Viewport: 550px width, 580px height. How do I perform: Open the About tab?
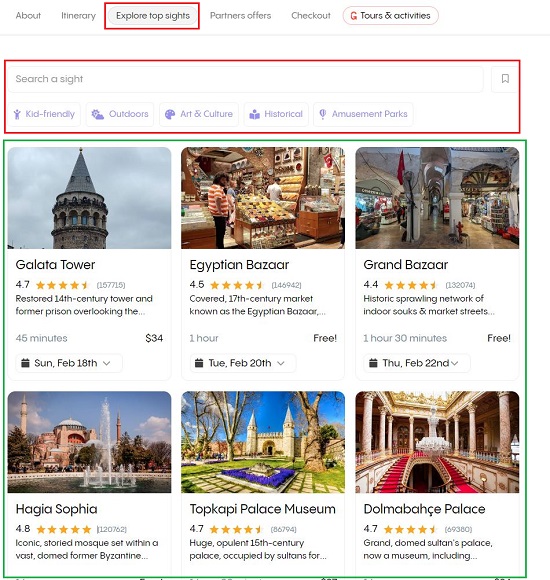[x=28, y=16]
